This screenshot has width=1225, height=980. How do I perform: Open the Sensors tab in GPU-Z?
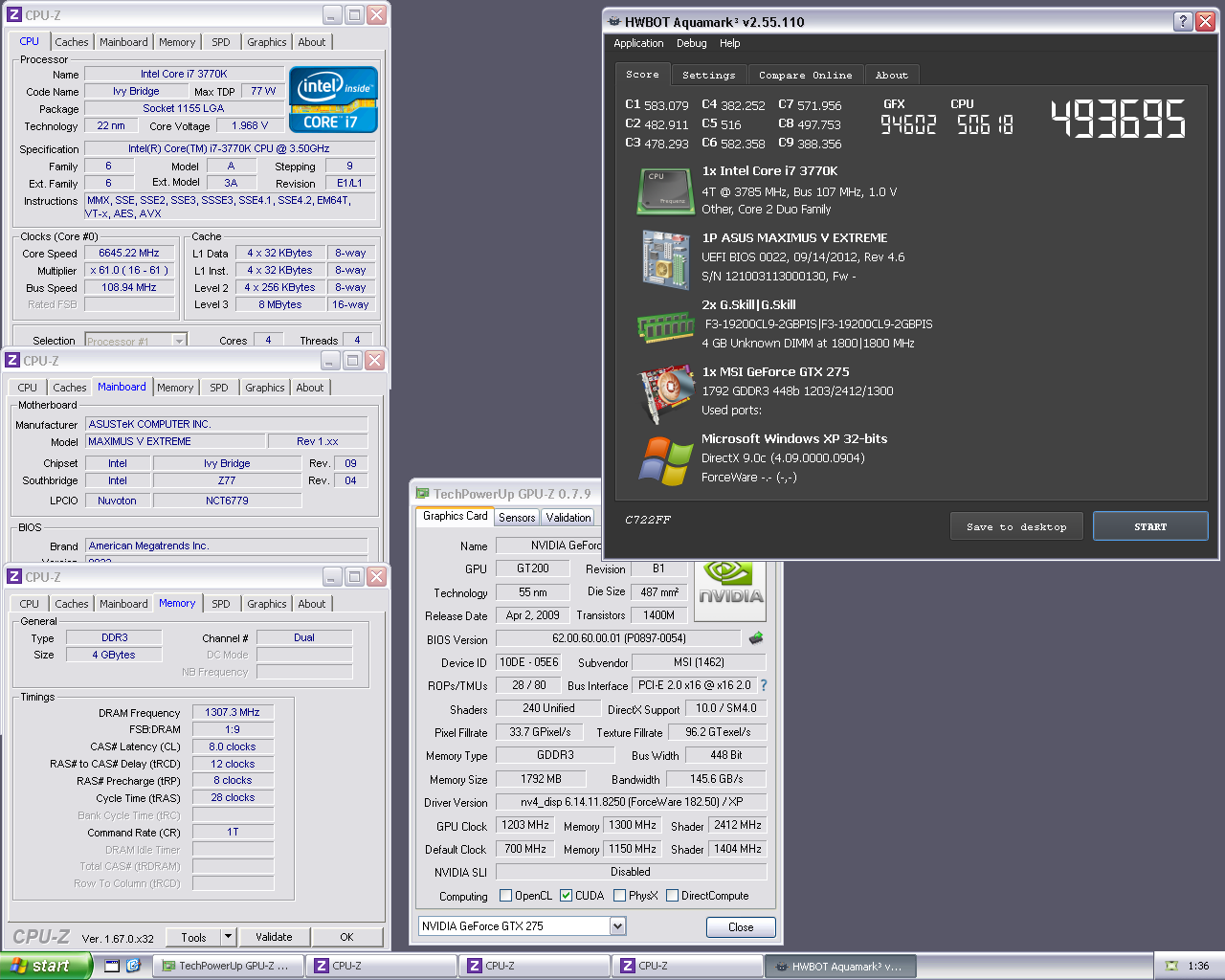tap(517, 518)
